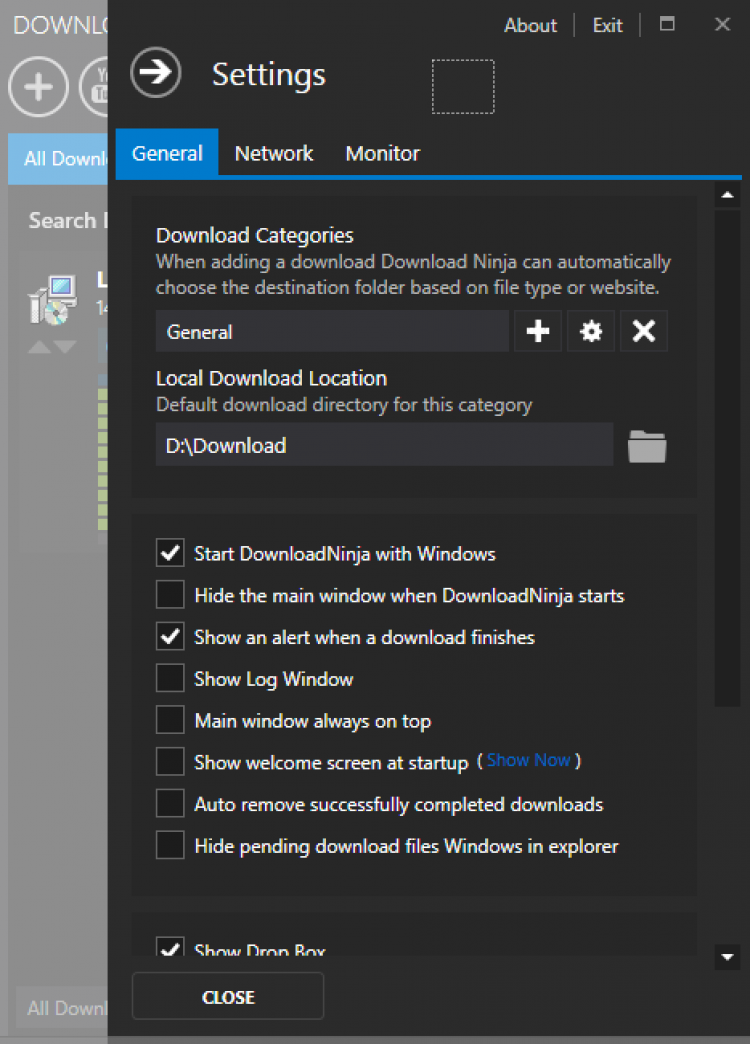Enable Hide the main window on start

170,595
